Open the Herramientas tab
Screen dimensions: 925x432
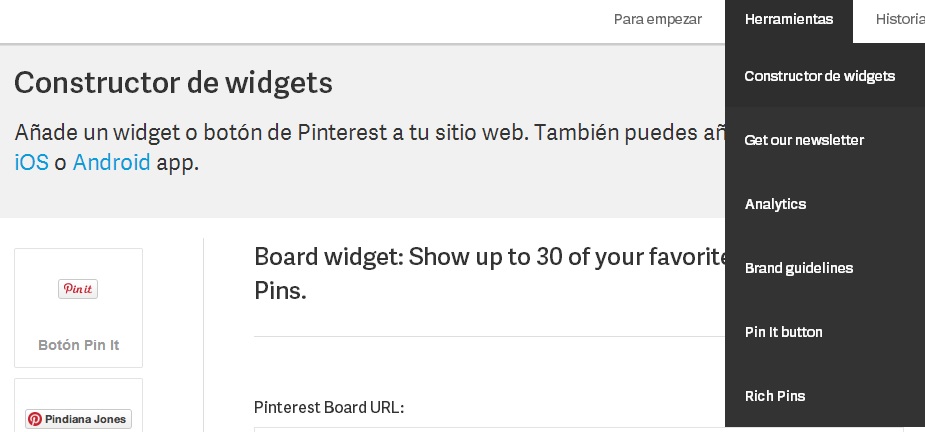(789, 19)
